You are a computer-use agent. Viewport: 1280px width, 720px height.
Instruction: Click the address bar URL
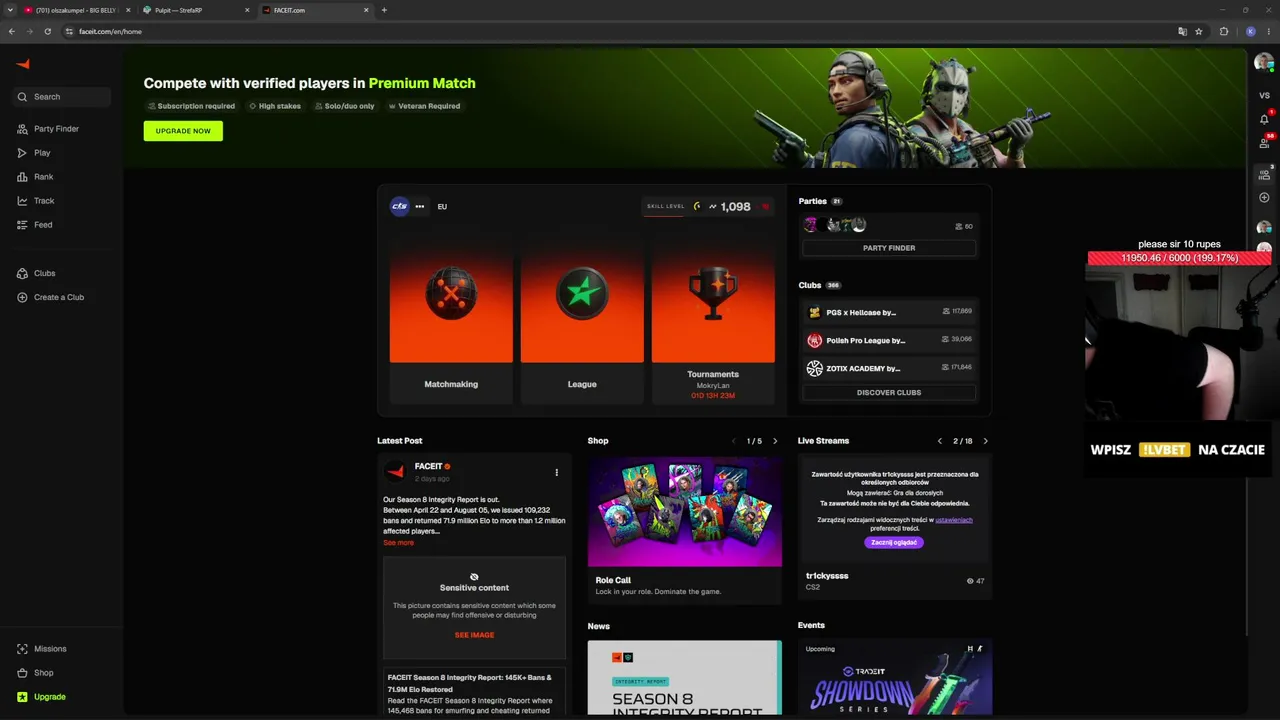tap(110, 32)
